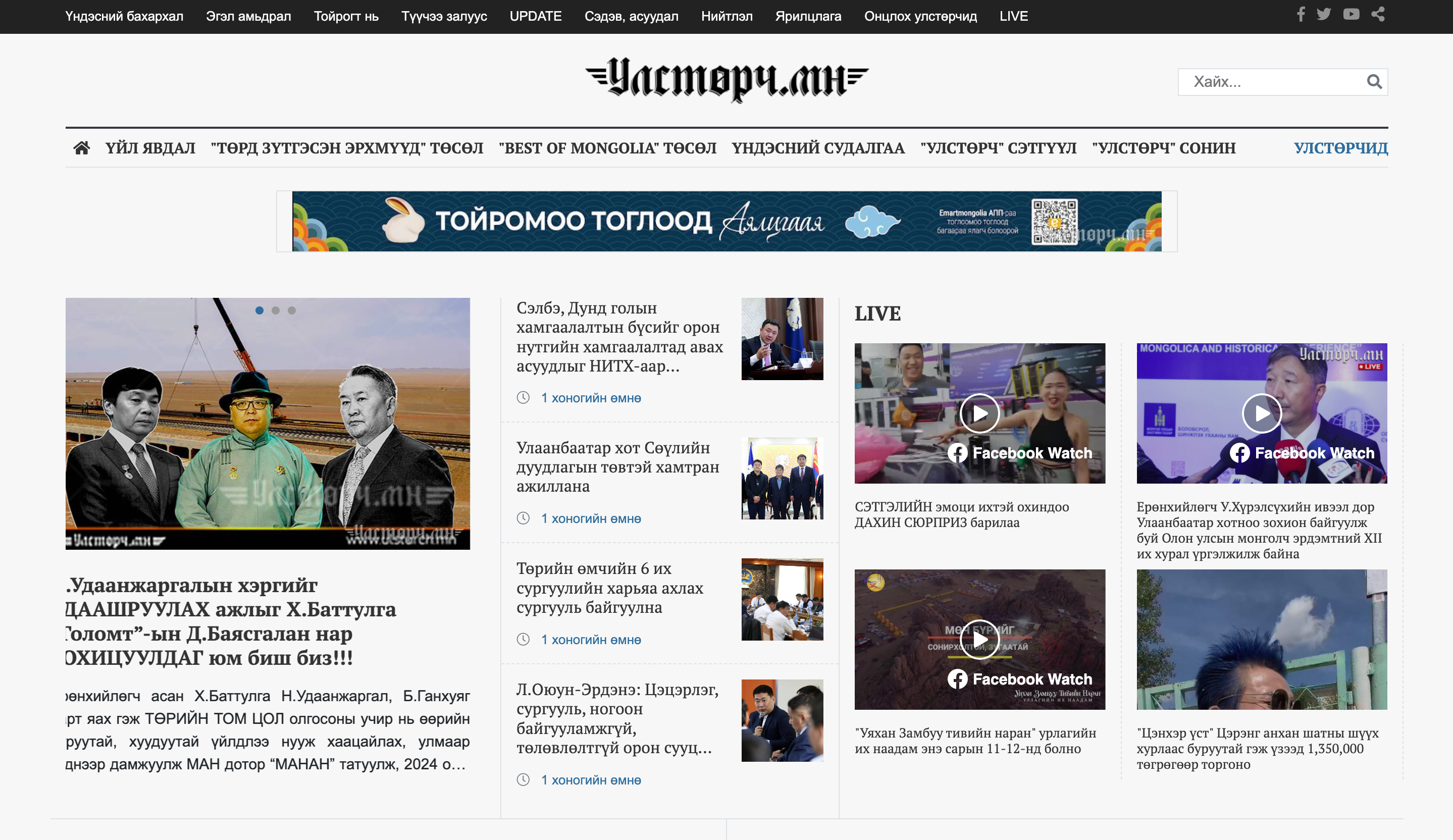The image size is (1453, 840).
Task: Click the УЛСТӨРЧИД link on the right
Action: [x=1340, y=148]
